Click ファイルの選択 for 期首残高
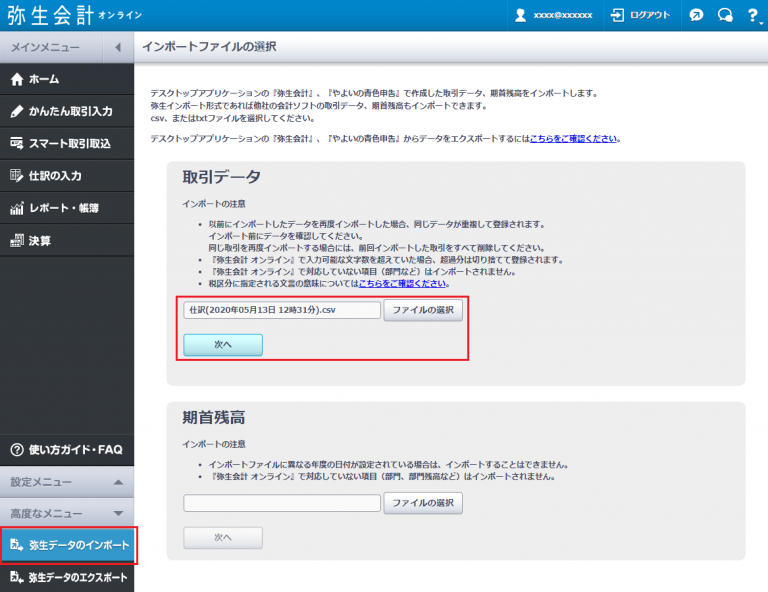The image size is (768, 592). point(423,503)
